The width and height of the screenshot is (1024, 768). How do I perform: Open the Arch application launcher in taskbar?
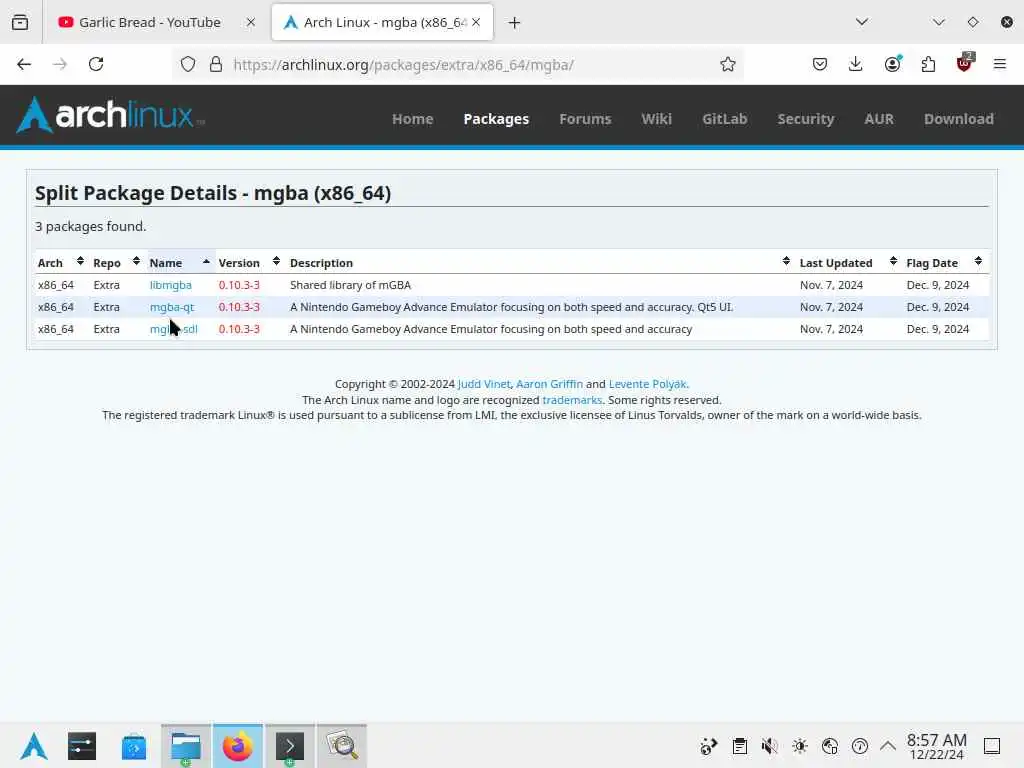33,746
